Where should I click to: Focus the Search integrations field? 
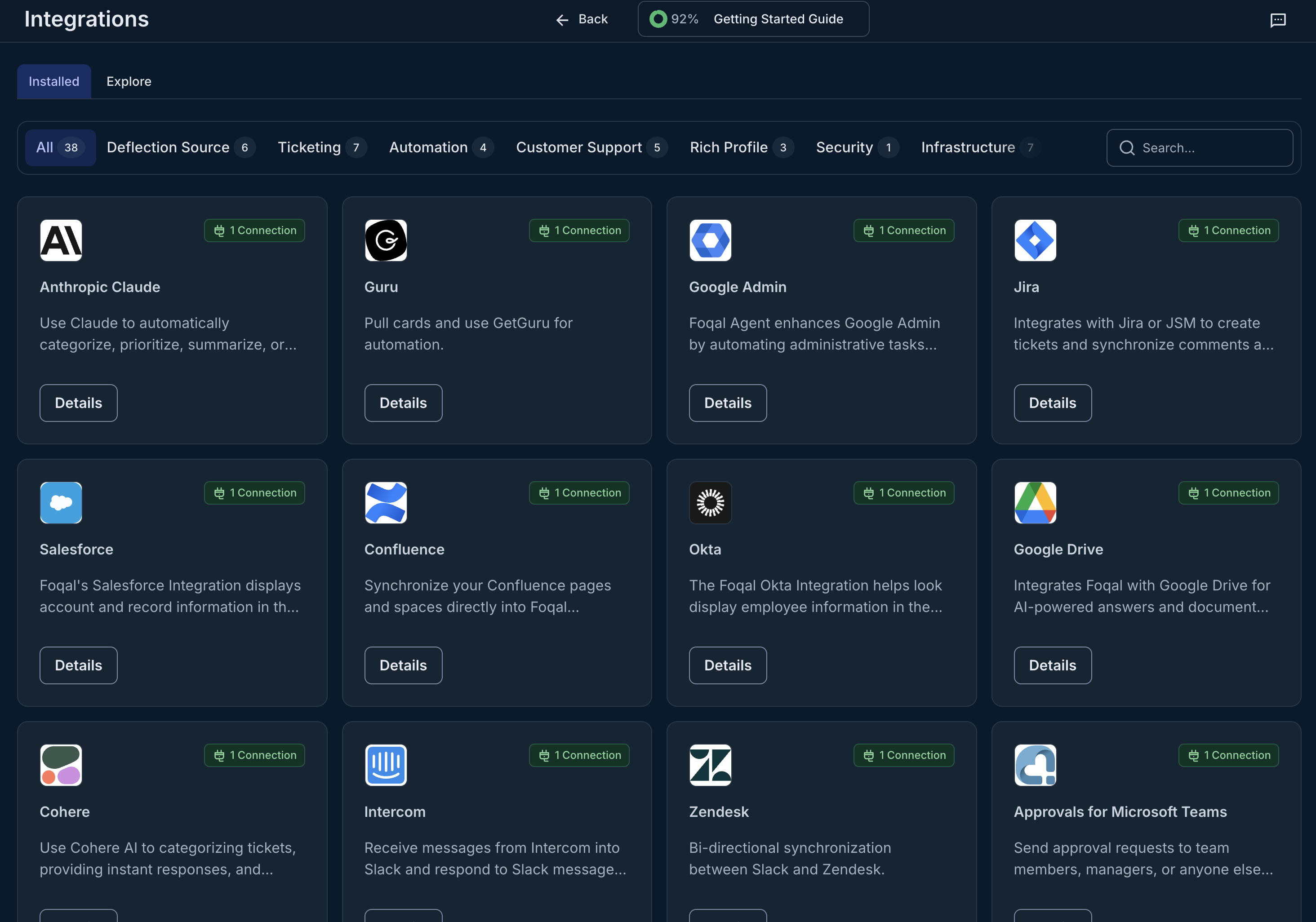tap(1199, 148)
